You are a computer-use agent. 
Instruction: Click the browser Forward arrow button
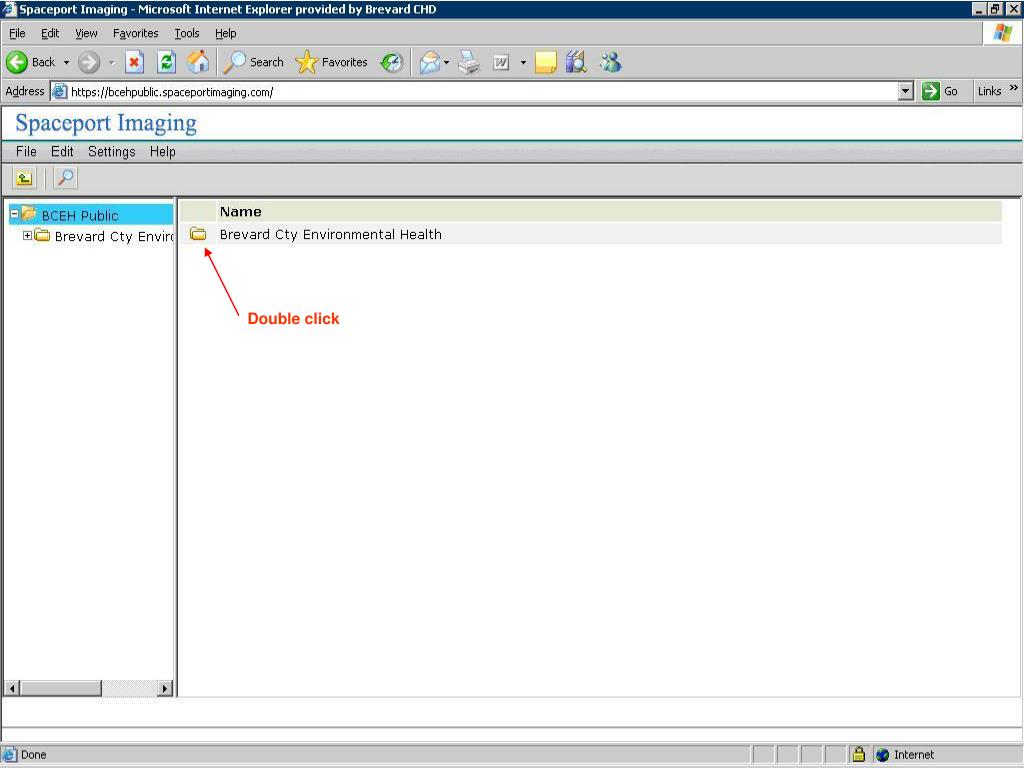[89, 63]
